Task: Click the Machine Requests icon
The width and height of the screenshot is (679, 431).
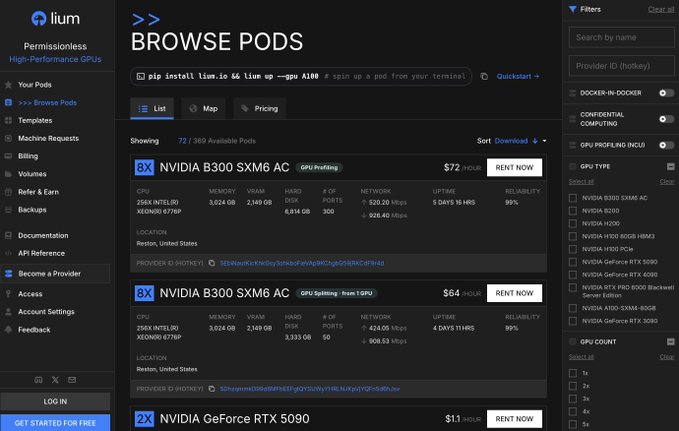Action: click(x=8, y=138)
